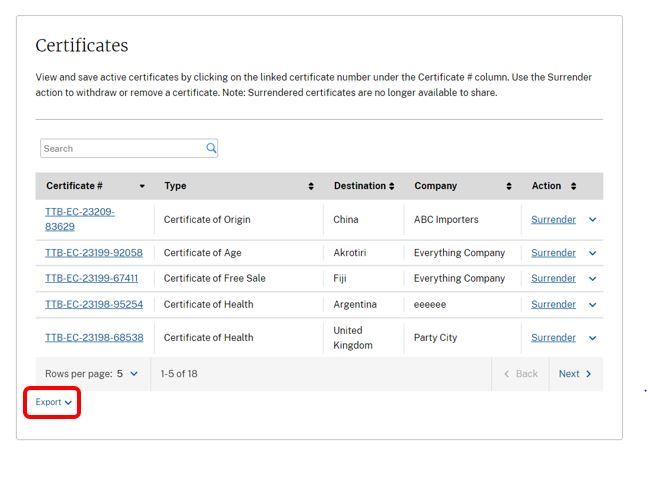Sort table by Type column
This screenshot has height=478, width=647.
pos(311,186)
